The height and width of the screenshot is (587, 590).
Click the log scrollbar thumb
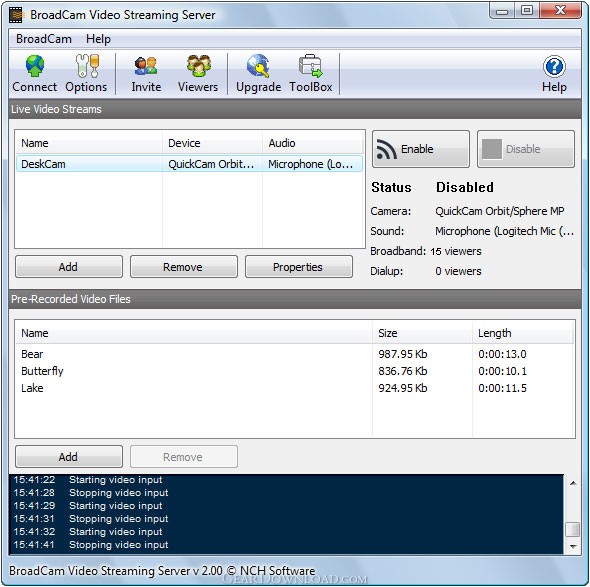point(572,529)
